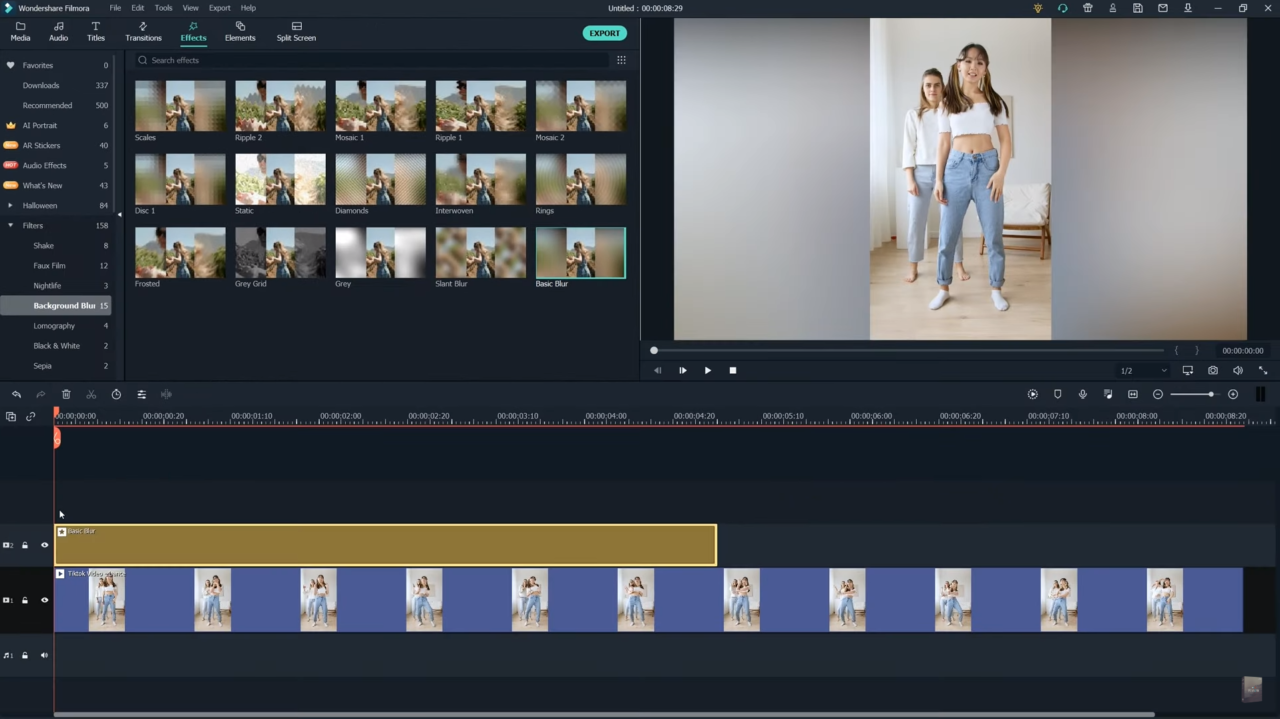Collapse the Filters category in the sidebar
The height and width of the screenshot is (719, 1280).
tap(10, 225)
